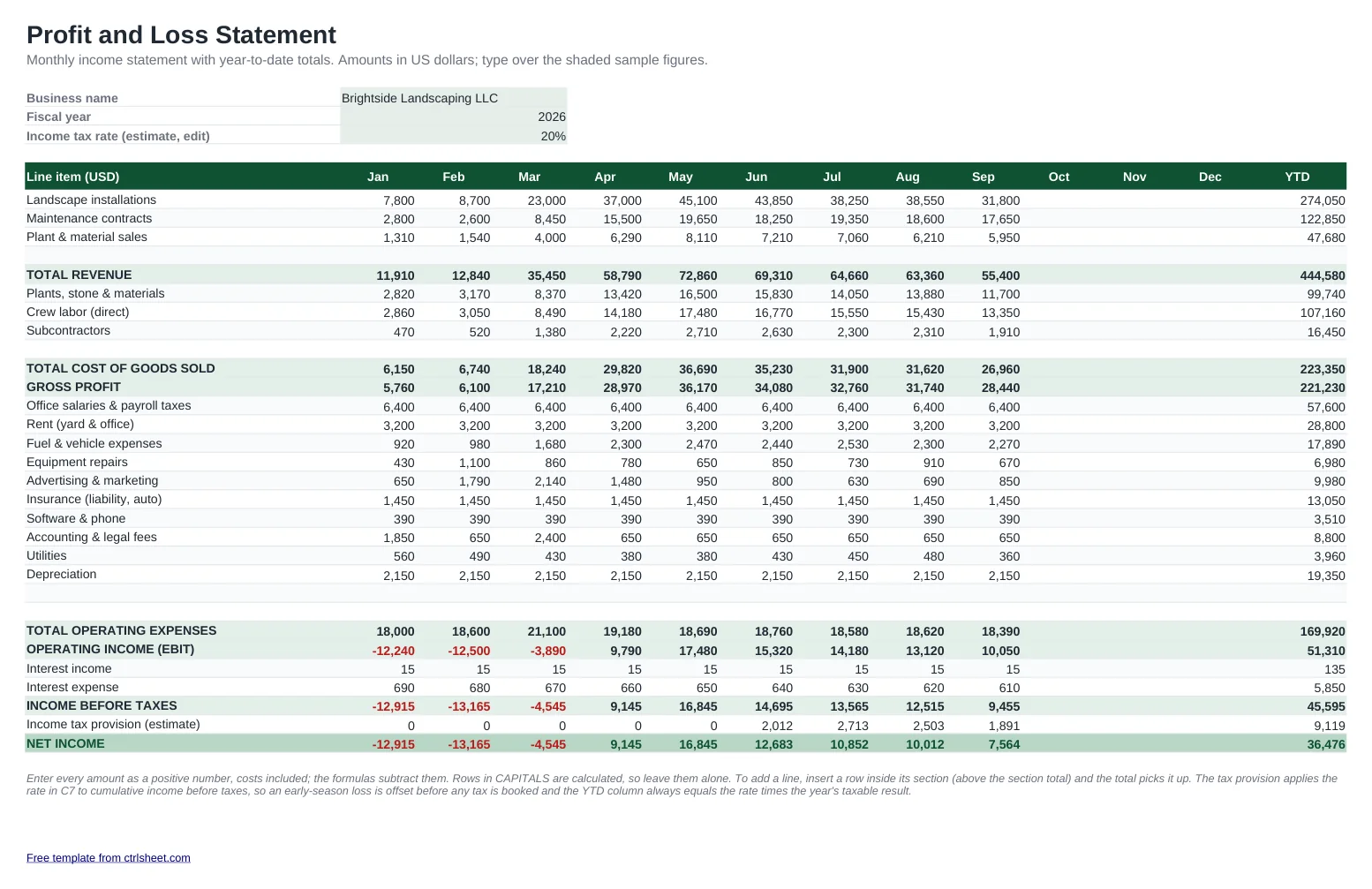Click the 'Accounting & legal fees' row label
Screen dimensions: 1372x889
[x=92, y=537]
